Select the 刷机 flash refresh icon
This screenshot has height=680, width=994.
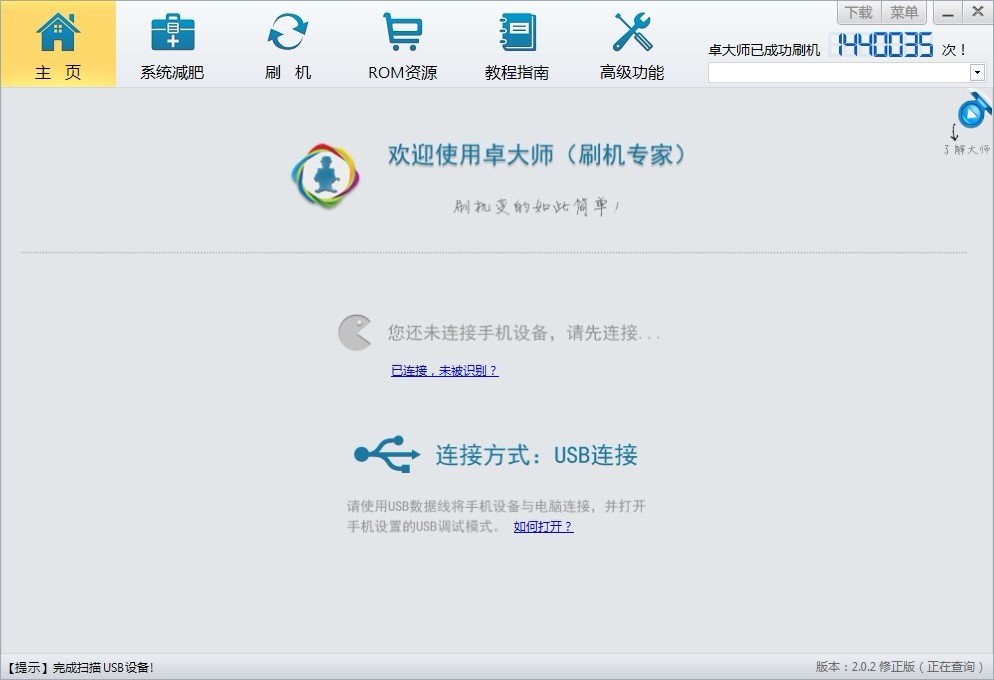pos(288,32)
